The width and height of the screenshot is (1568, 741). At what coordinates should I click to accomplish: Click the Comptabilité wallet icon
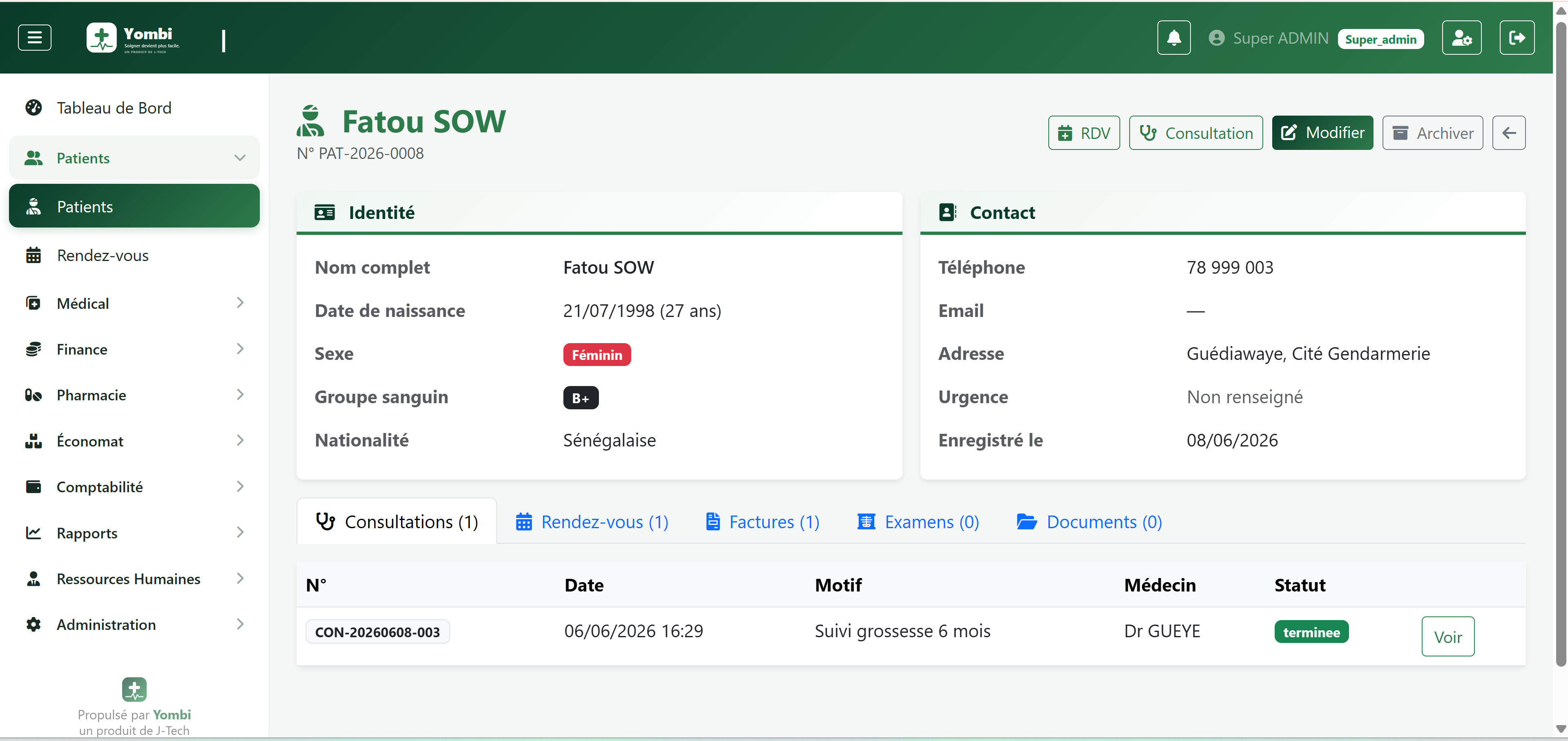[34, 487]
